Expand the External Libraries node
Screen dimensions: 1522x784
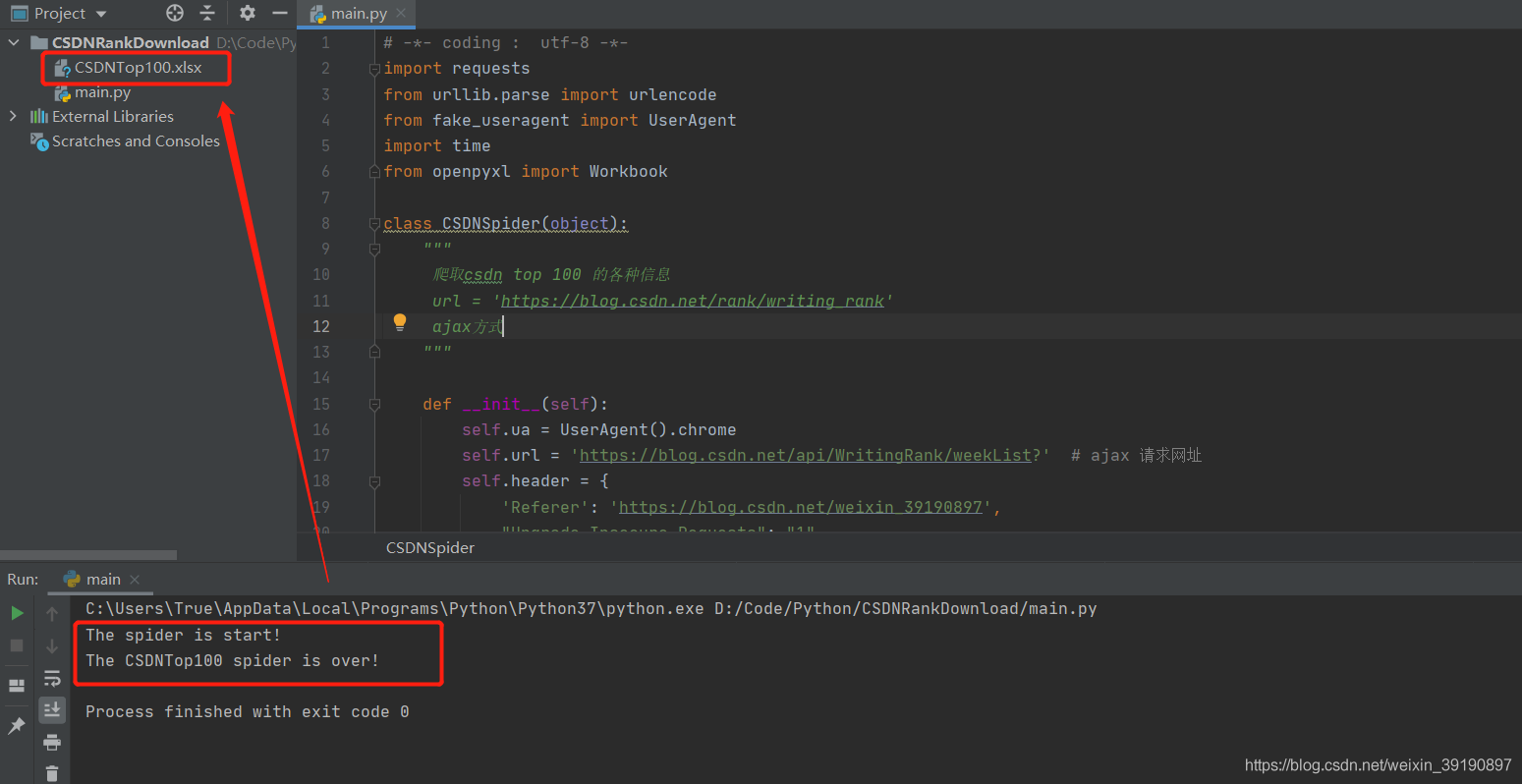(13, 117)
